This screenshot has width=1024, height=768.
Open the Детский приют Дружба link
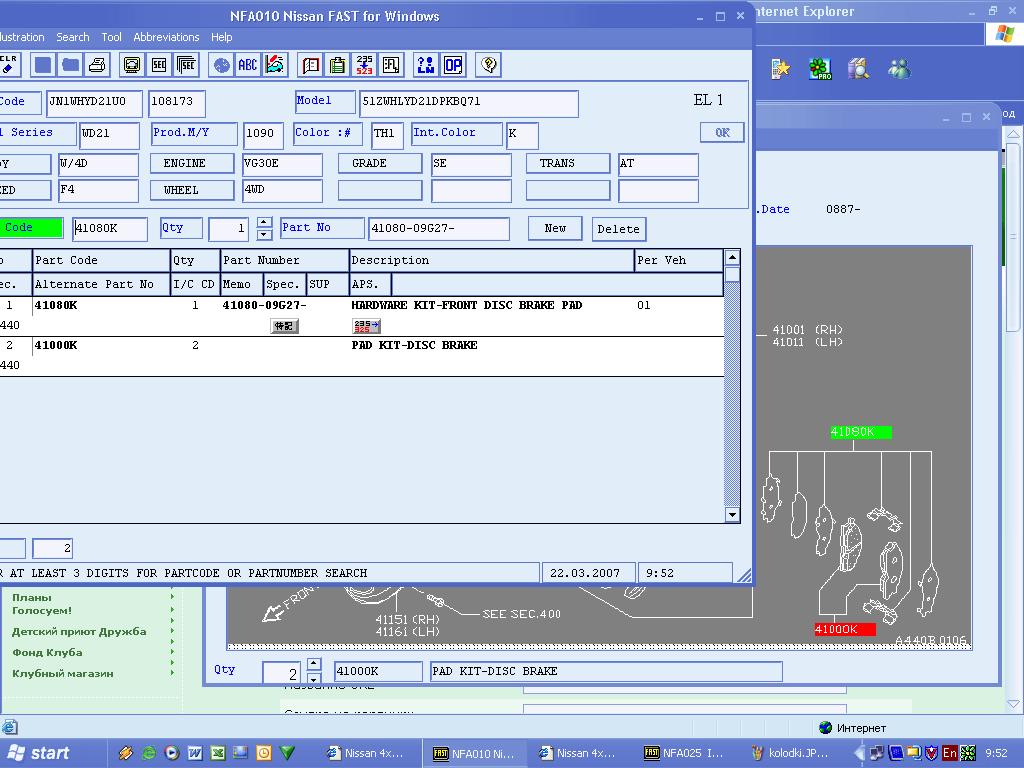(x=79, y=632)
